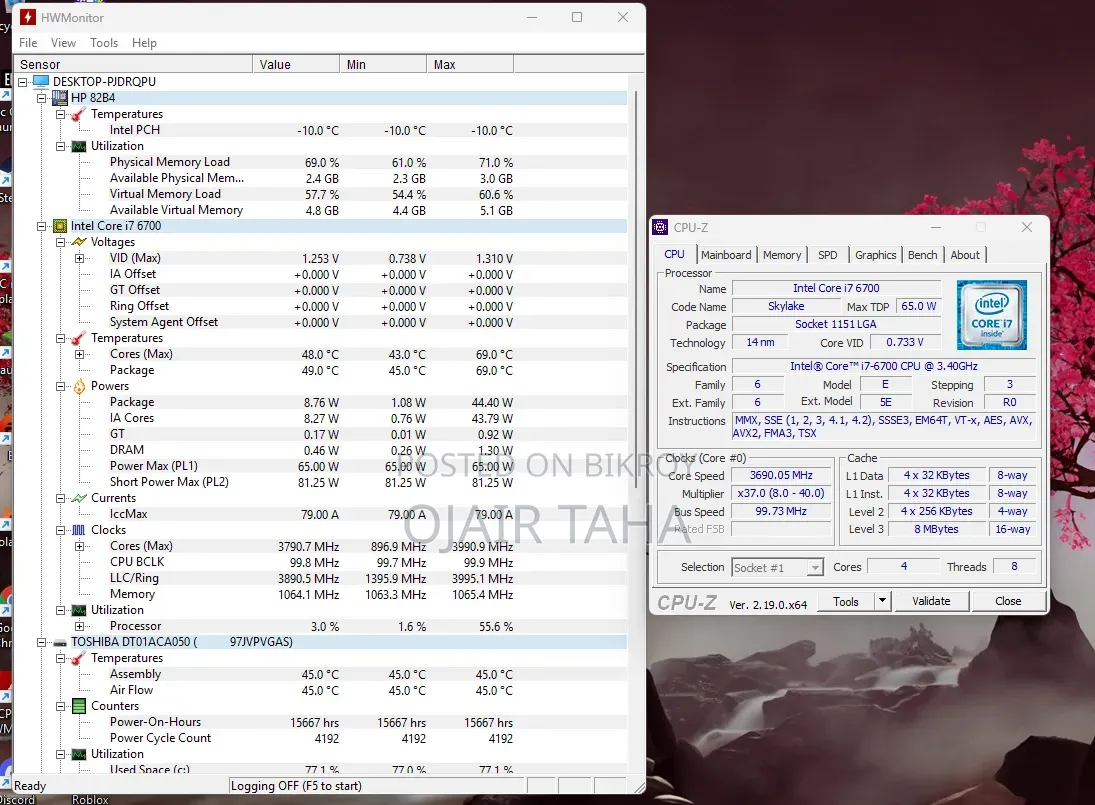Switch to the Mainboard tab in CPU-Z
Viewport: 1095px width, 805px height.
(726, 255)
